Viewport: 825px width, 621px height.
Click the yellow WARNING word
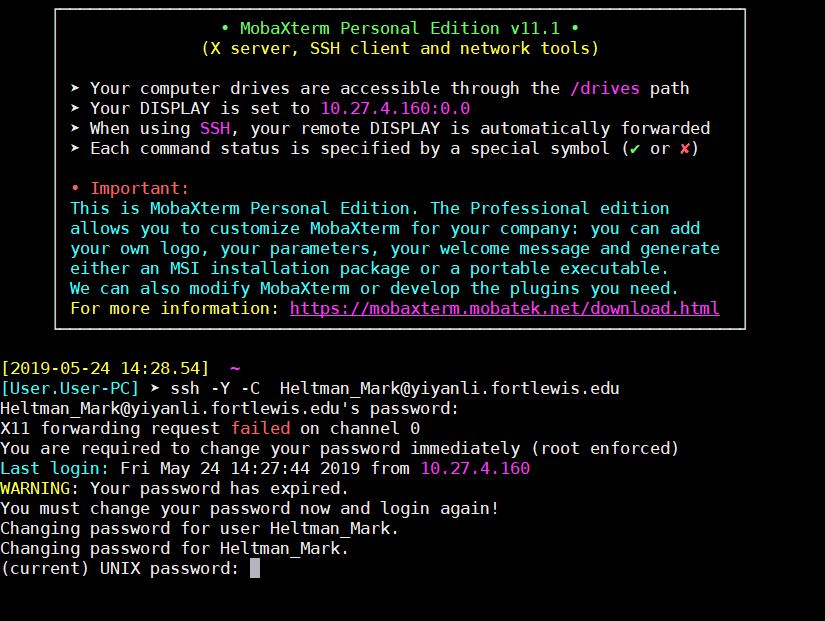click(35, 488)
